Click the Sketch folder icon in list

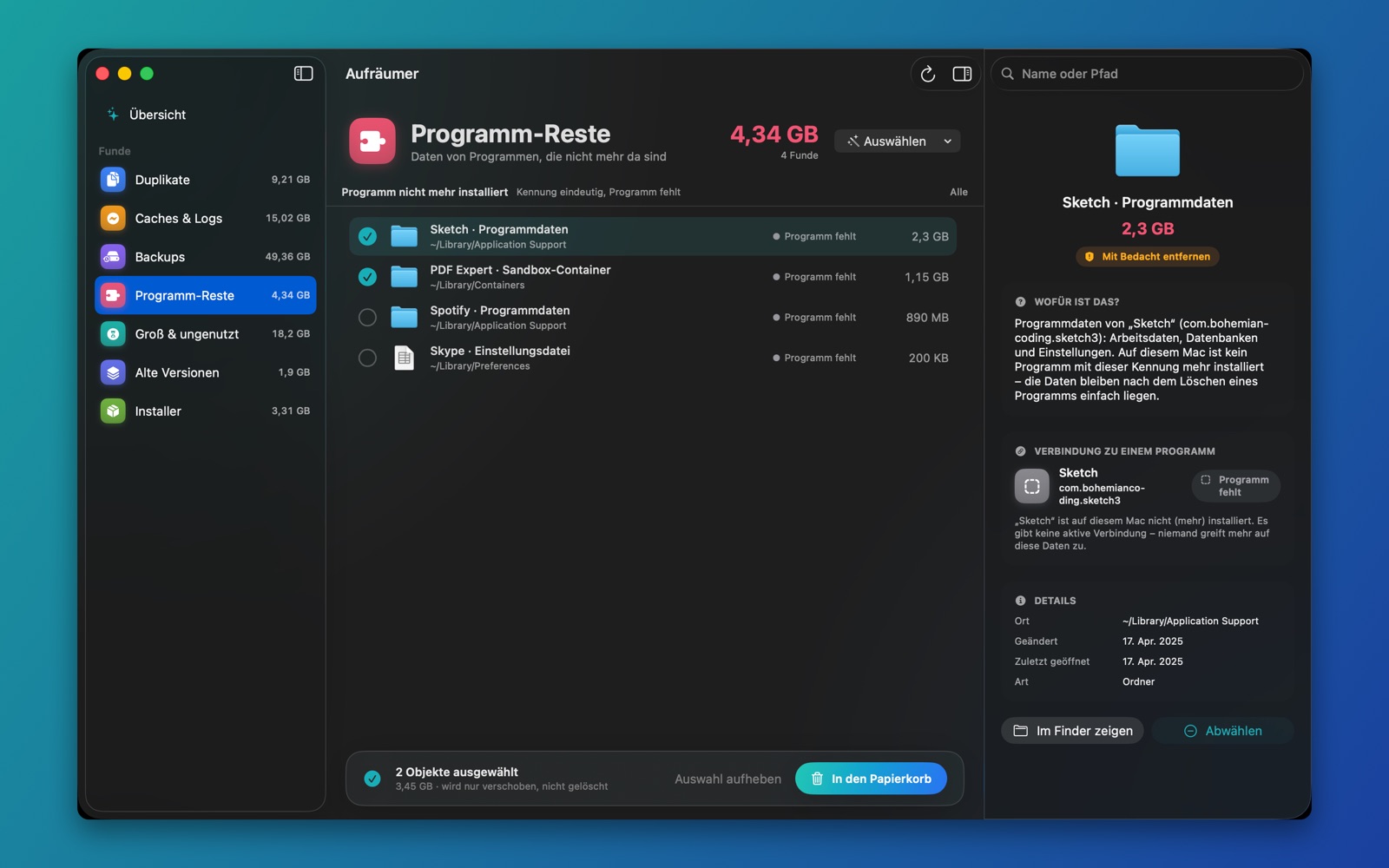coord(404,236)
